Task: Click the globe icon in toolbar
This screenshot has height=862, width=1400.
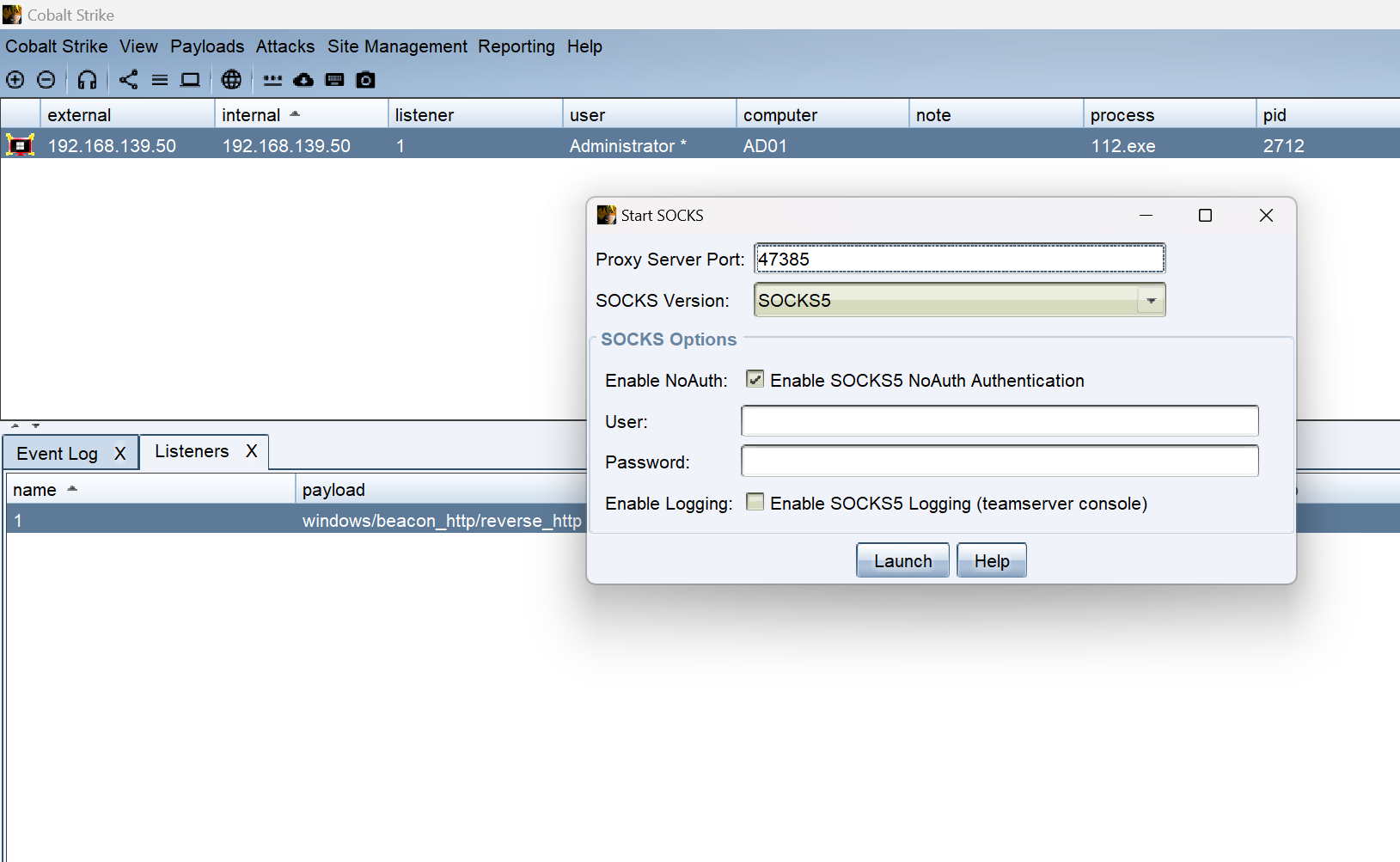Action: pos(231,80)
